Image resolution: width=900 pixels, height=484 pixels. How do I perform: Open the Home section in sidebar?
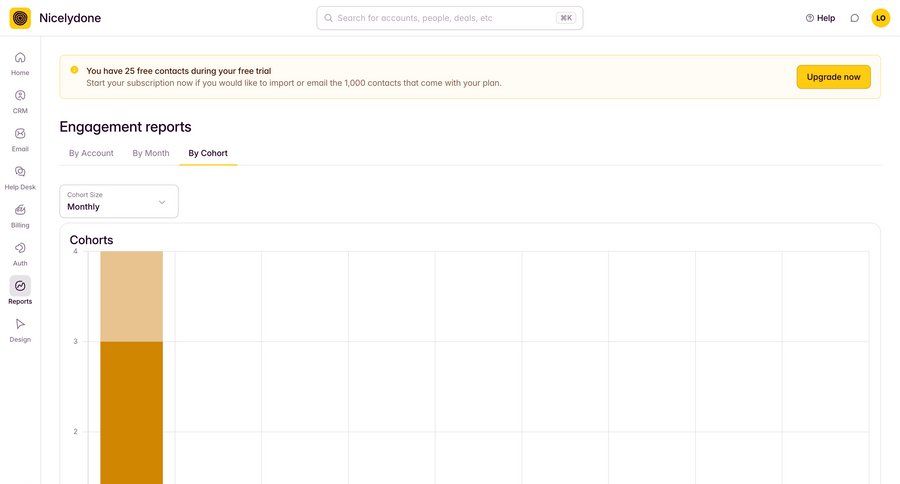(x=20, y=58)
